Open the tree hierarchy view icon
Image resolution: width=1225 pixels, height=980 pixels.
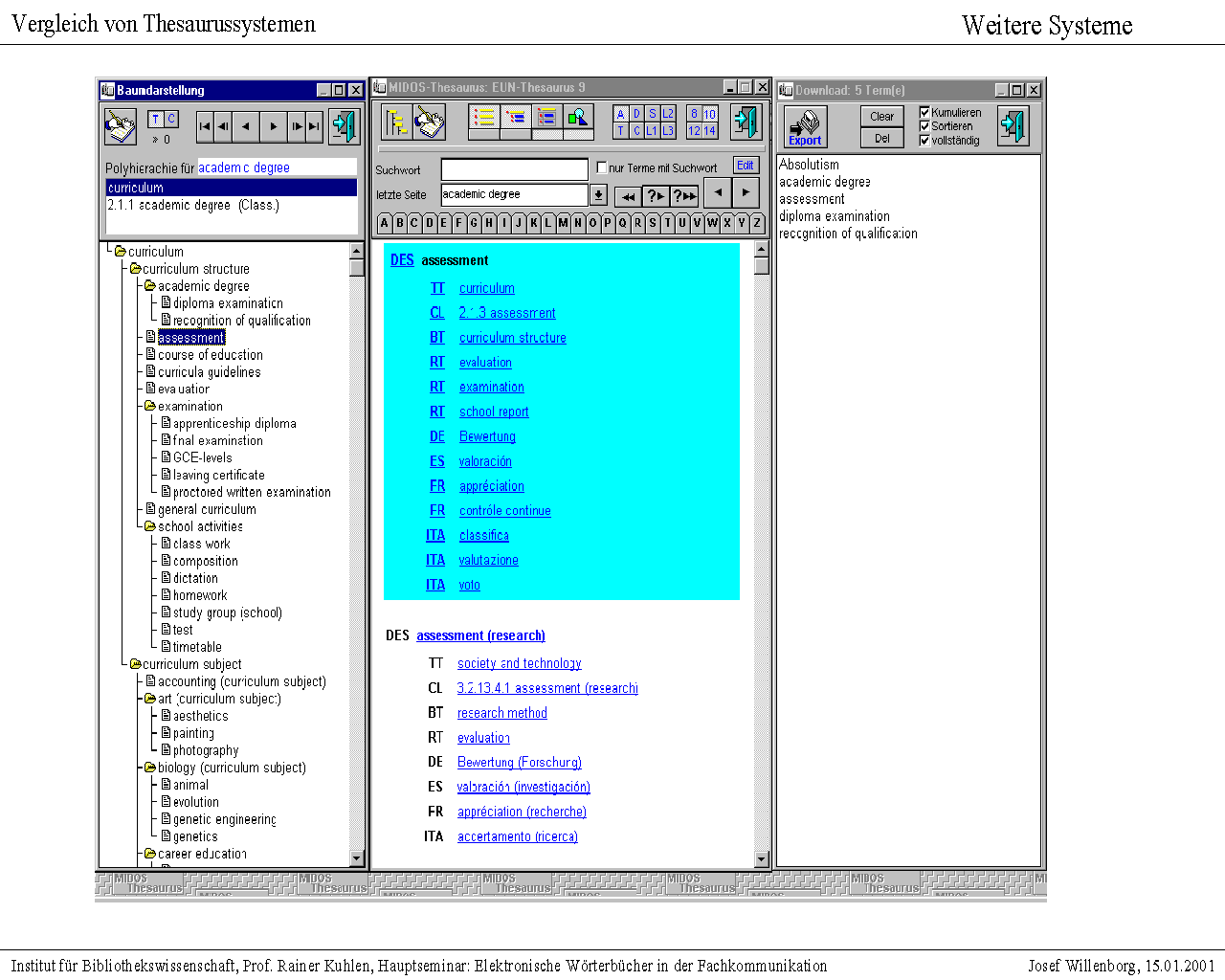395,122
